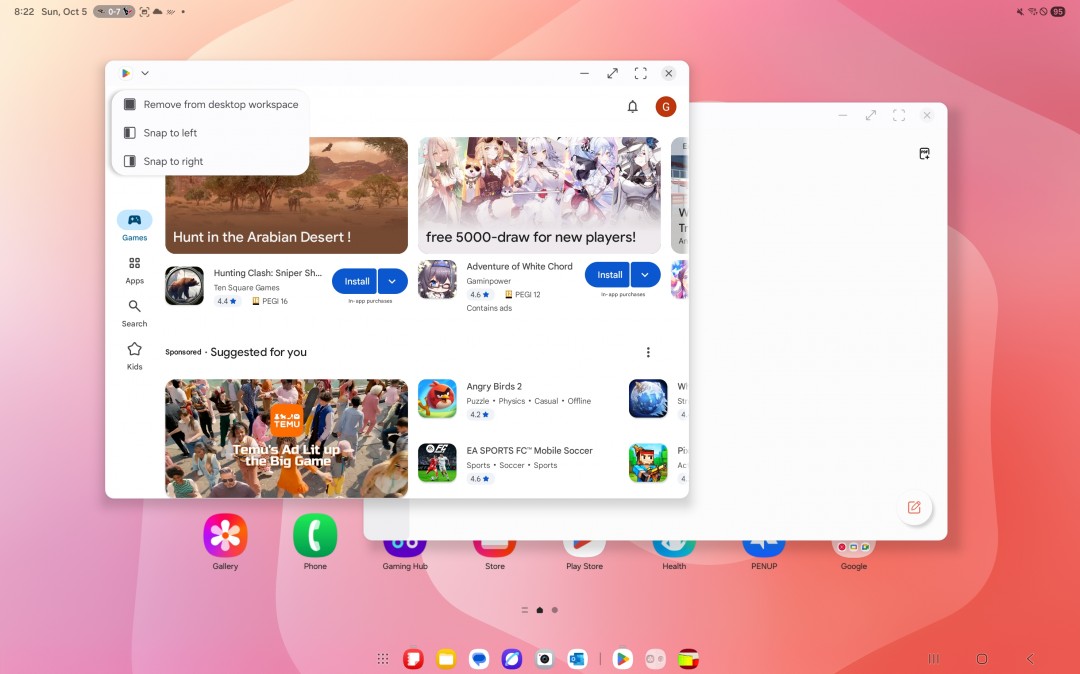Expand install options for Hunting Clash
This screenshot has width=1080, height=674.
coord(393,281)
